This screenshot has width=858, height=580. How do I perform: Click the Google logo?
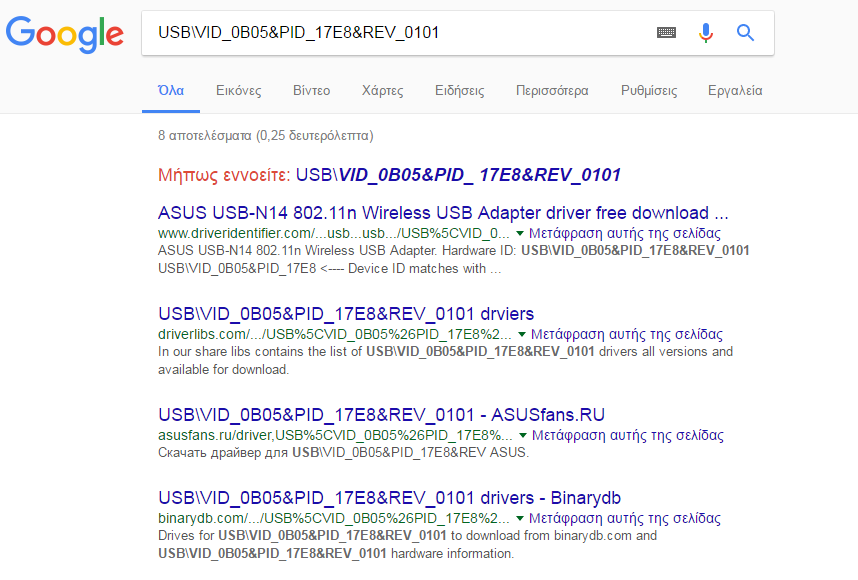65,33
